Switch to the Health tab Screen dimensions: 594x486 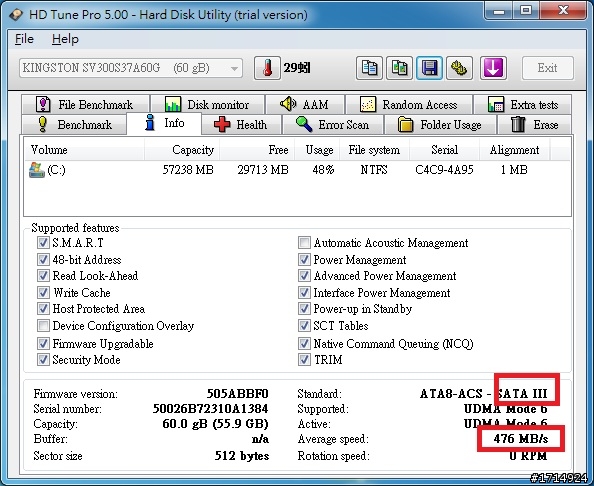click(x=242, y=125)
